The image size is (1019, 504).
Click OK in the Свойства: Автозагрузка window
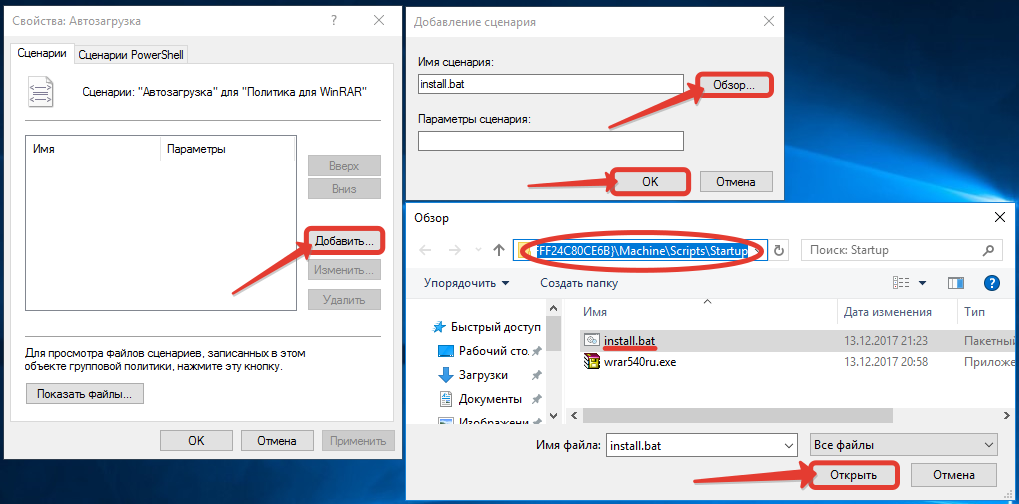click(196, 441)
